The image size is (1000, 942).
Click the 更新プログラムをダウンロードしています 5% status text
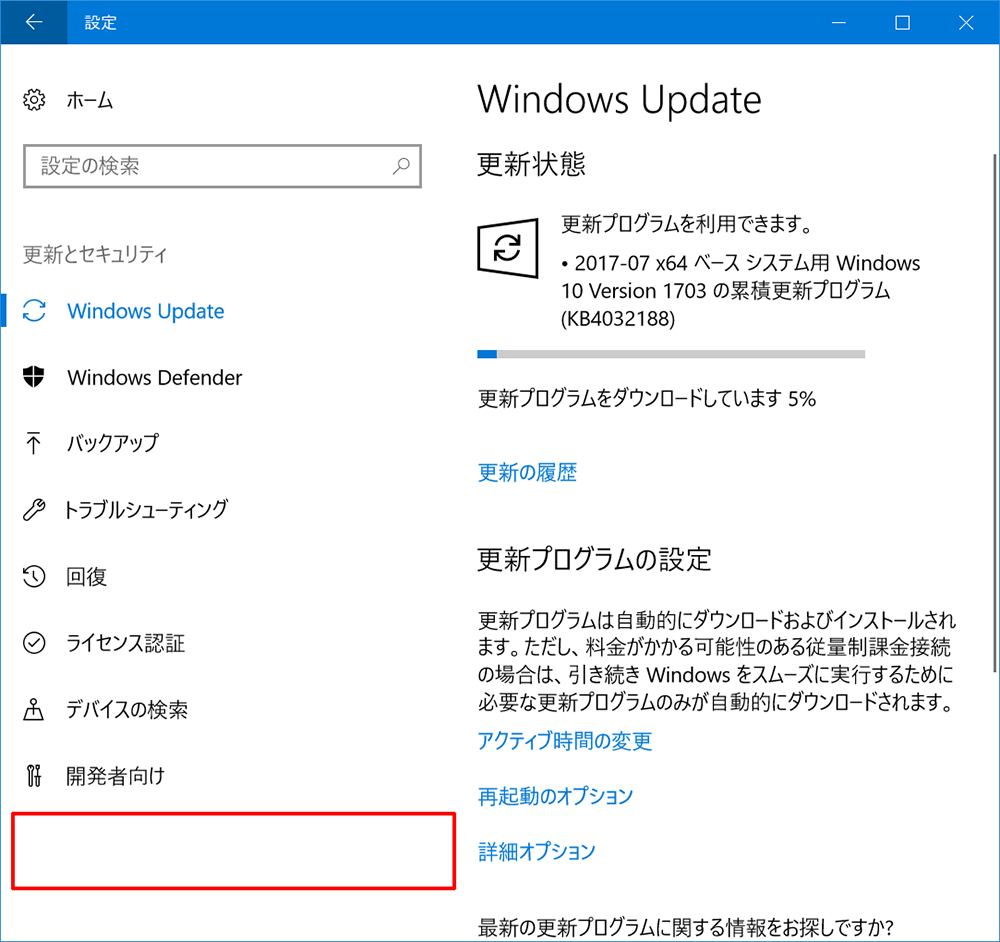(647, 399)
